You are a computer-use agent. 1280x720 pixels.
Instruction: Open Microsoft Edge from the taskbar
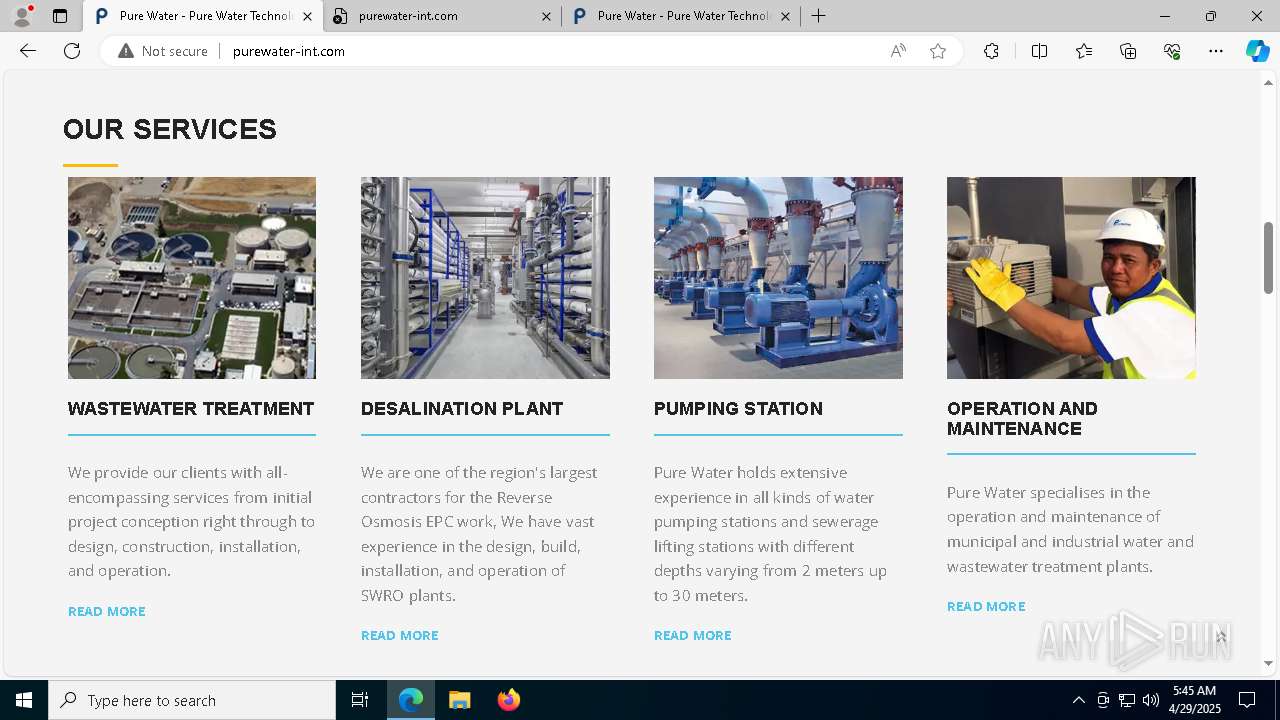(x=411, y=700)
